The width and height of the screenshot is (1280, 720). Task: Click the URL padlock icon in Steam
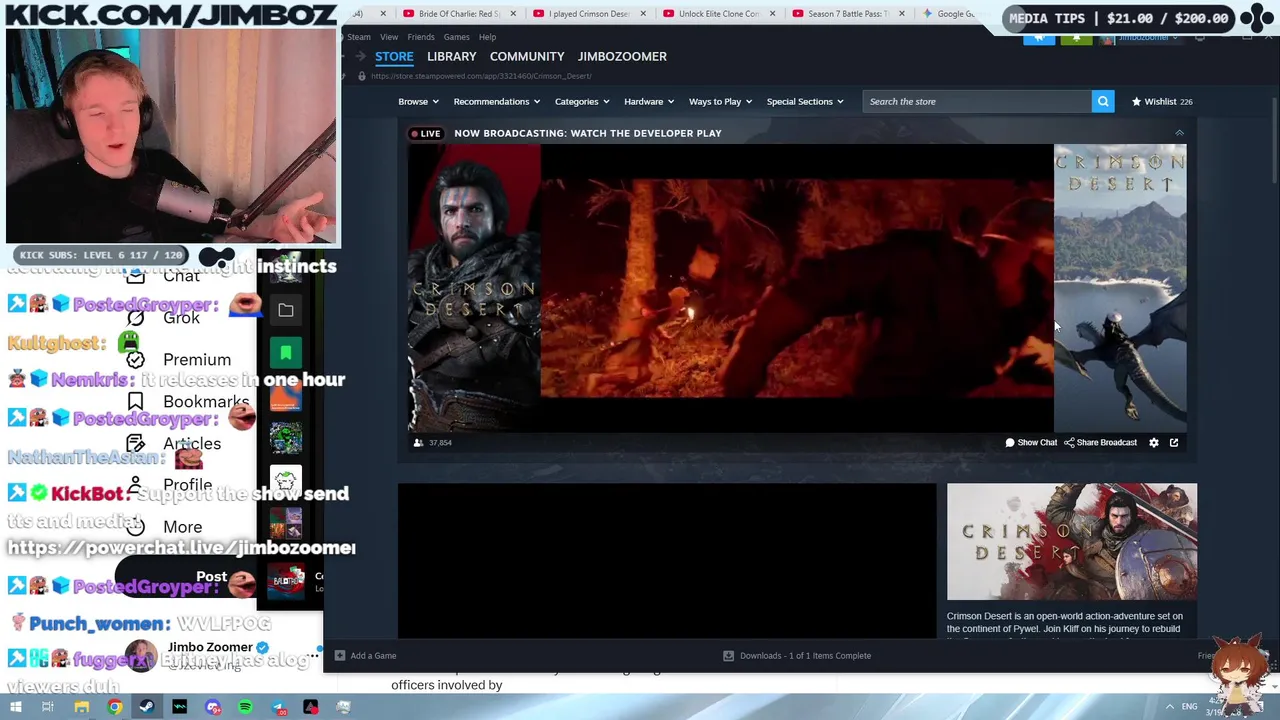coord(362,76)
